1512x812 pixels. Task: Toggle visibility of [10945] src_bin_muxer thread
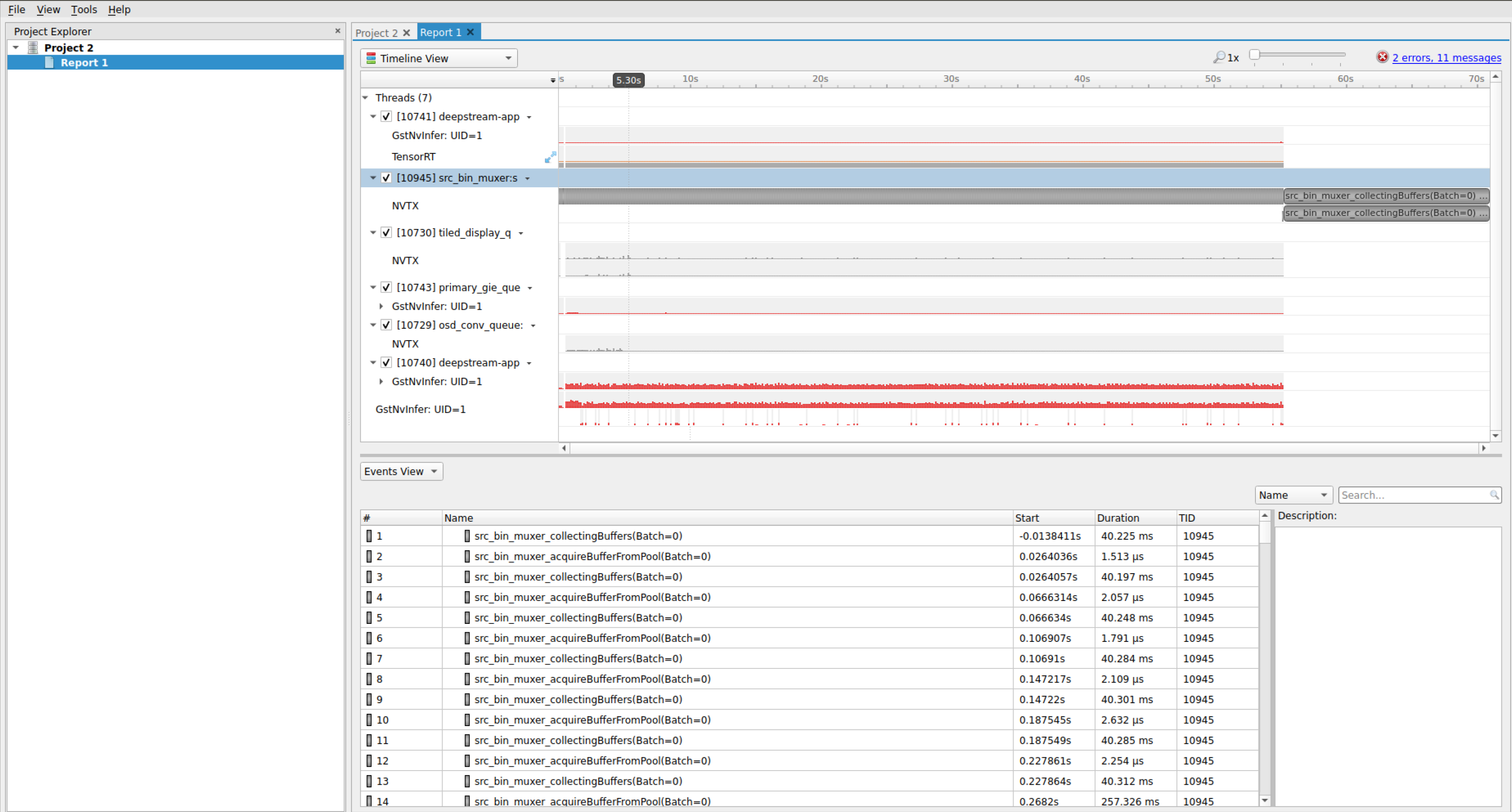point(386,177)
